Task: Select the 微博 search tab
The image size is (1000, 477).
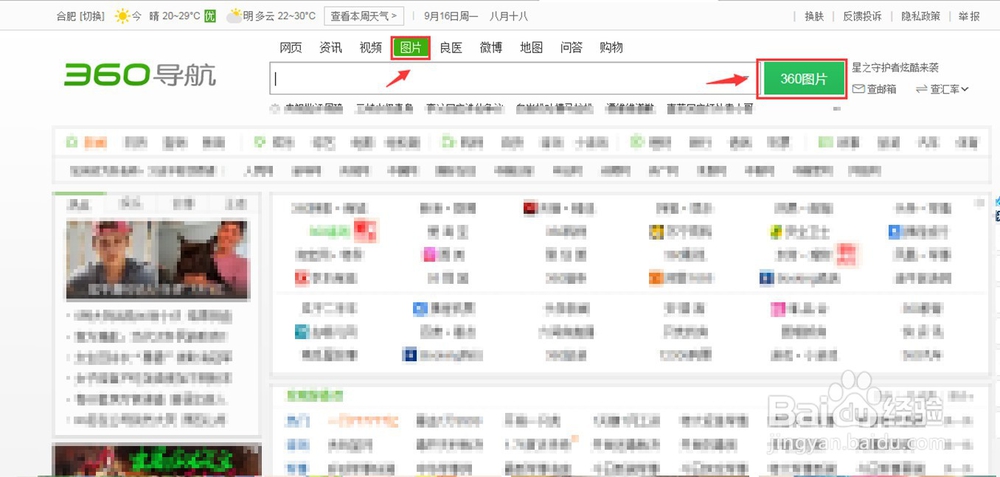Action: pos(491,47)
